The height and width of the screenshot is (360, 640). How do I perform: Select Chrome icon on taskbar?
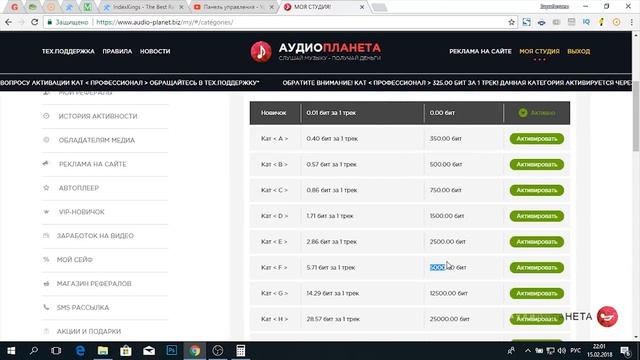(x=195, y=351)
